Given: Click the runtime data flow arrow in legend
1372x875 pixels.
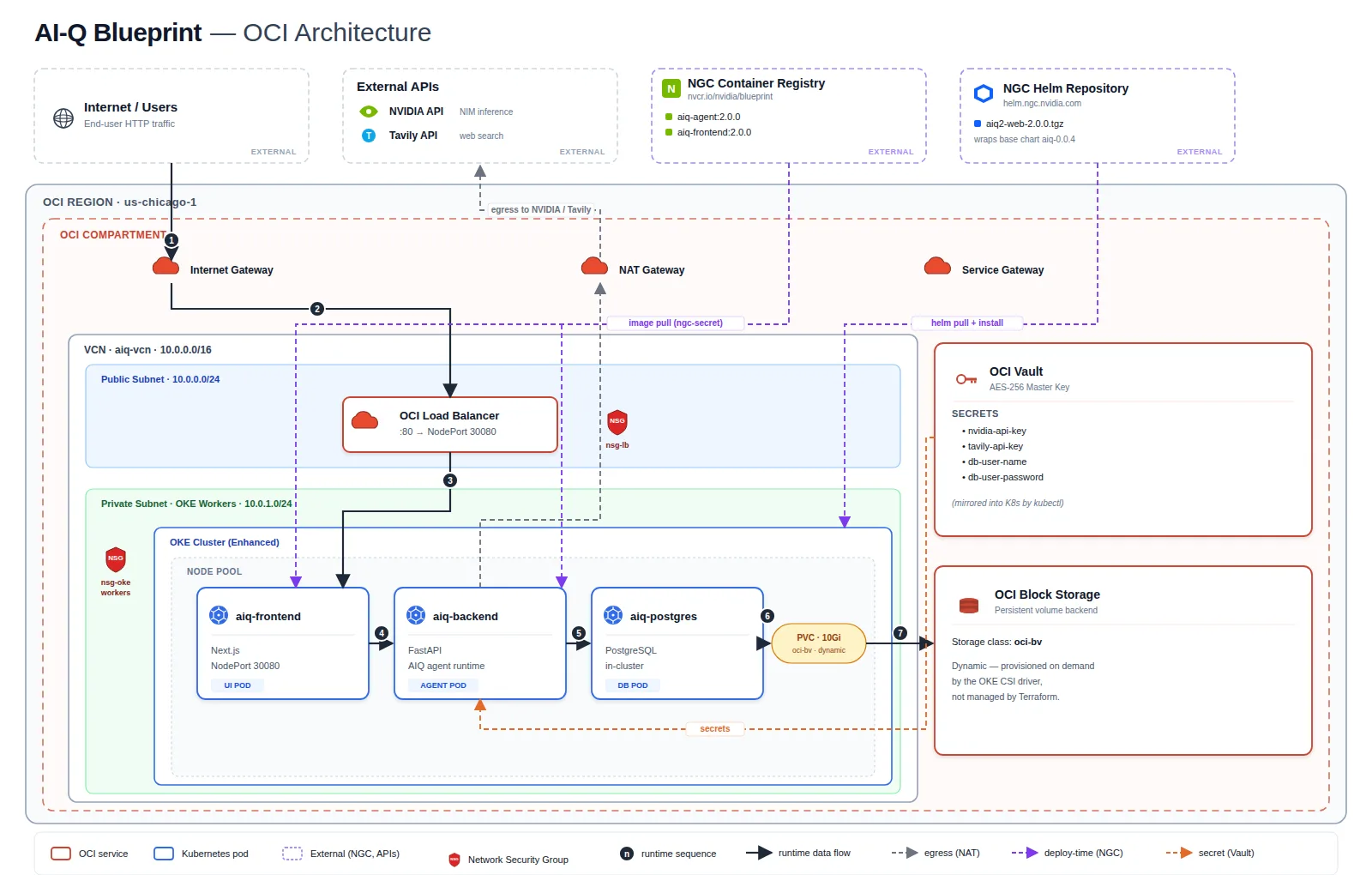Looking at the screenshot, I should 759,853.
